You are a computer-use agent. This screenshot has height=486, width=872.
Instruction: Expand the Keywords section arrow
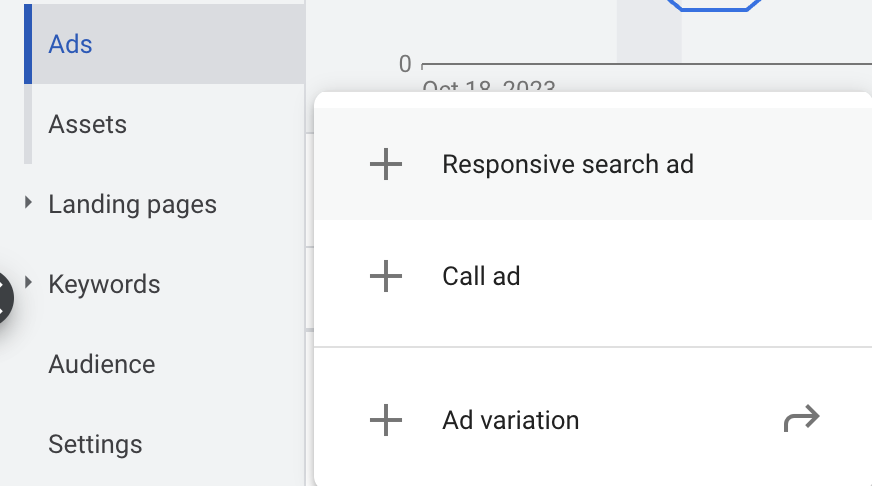pyautogui.click(x=29, y=283)
